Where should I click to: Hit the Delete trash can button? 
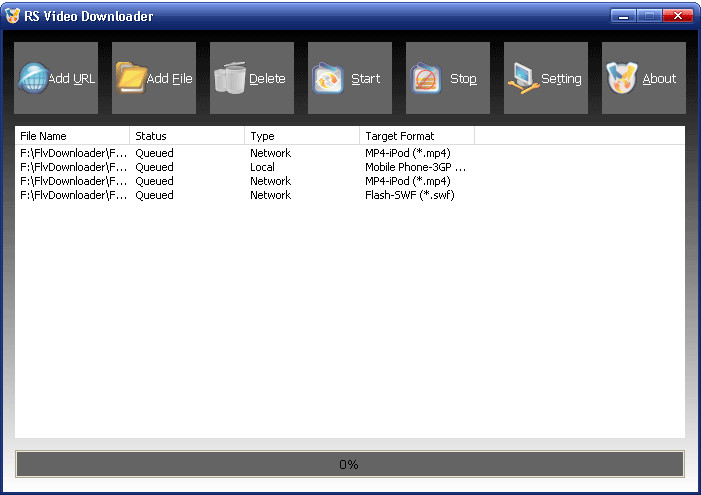(x=252, y=78)
